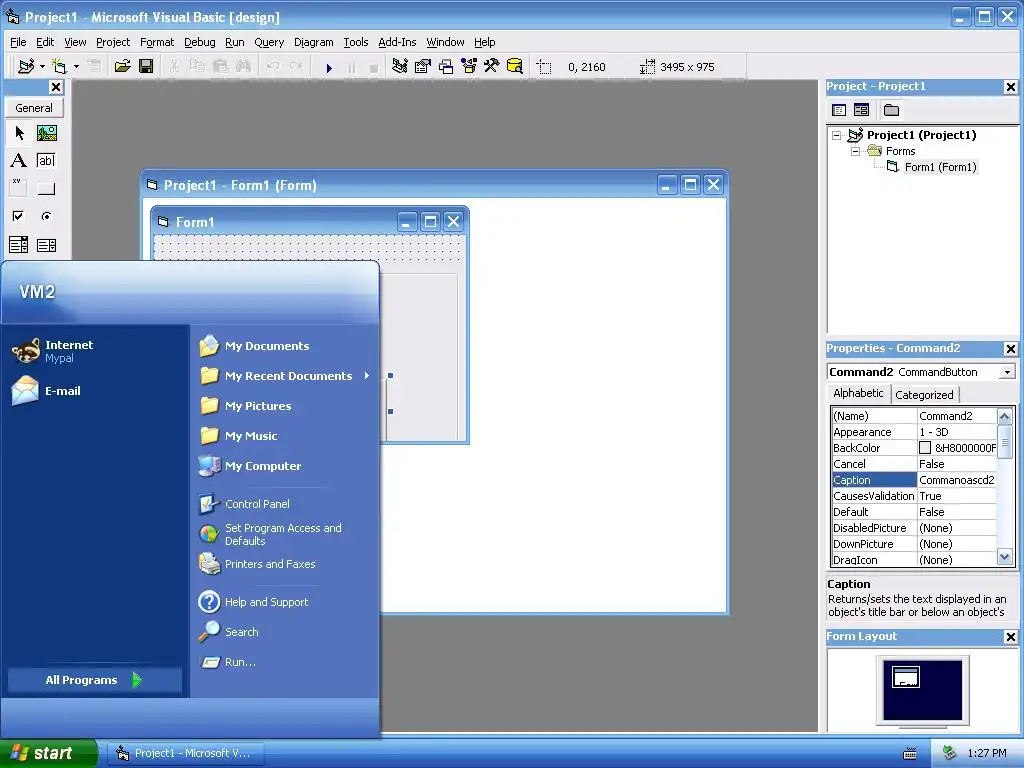1024x768 pixels.
Task: Expand the My Recent Documents submenu arrow
Action: [x=366, y=376]
